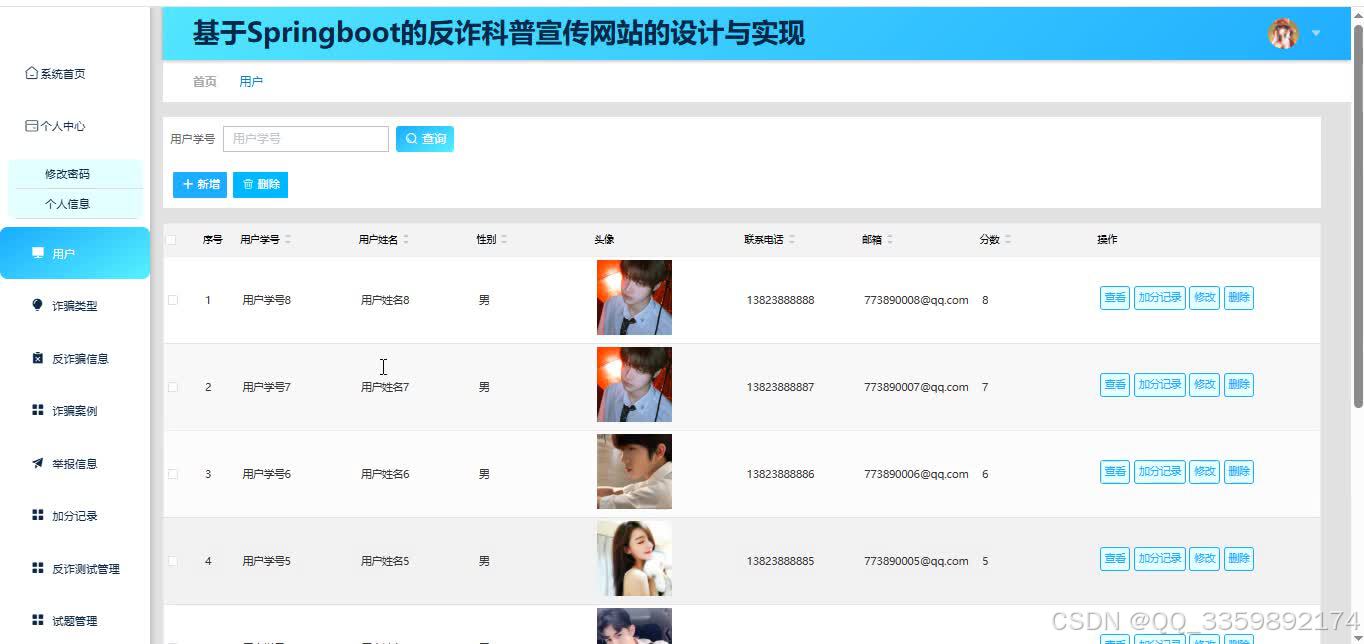This screenshot has width=1364, height=644.
Task: Check the row checkbox for 用户学号7
Action: tap(172, 387)
